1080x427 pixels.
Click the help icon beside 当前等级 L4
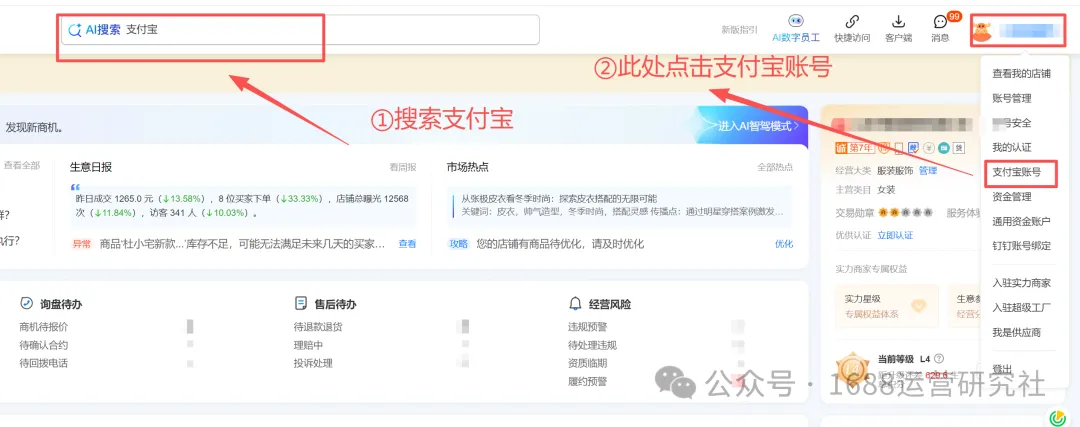click(939, 359)
